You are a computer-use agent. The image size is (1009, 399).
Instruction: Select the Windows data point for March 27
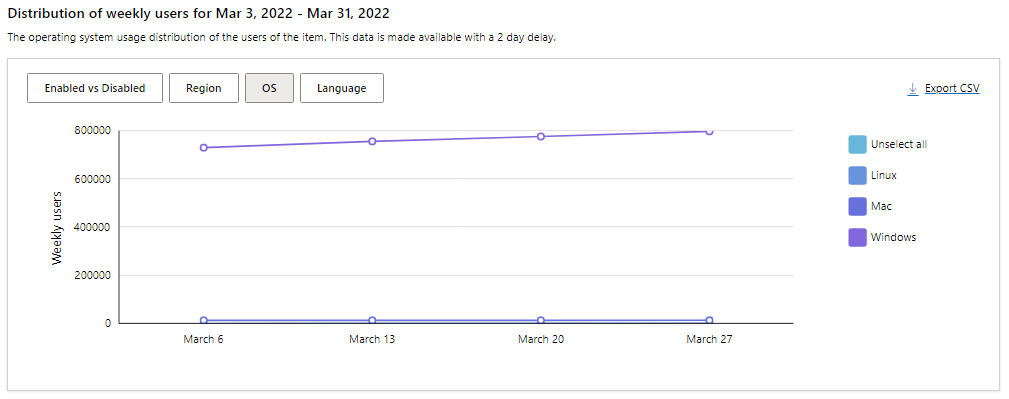(709, 131)
